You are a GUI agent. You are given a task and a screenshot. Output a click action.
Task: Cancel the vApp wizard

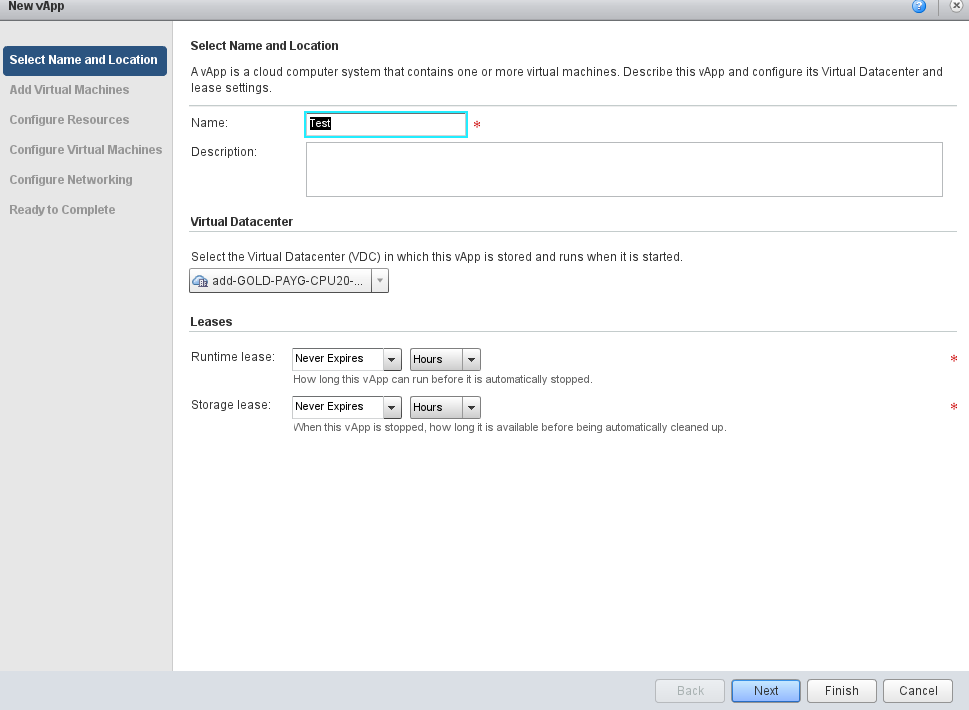tap(918, 691)
